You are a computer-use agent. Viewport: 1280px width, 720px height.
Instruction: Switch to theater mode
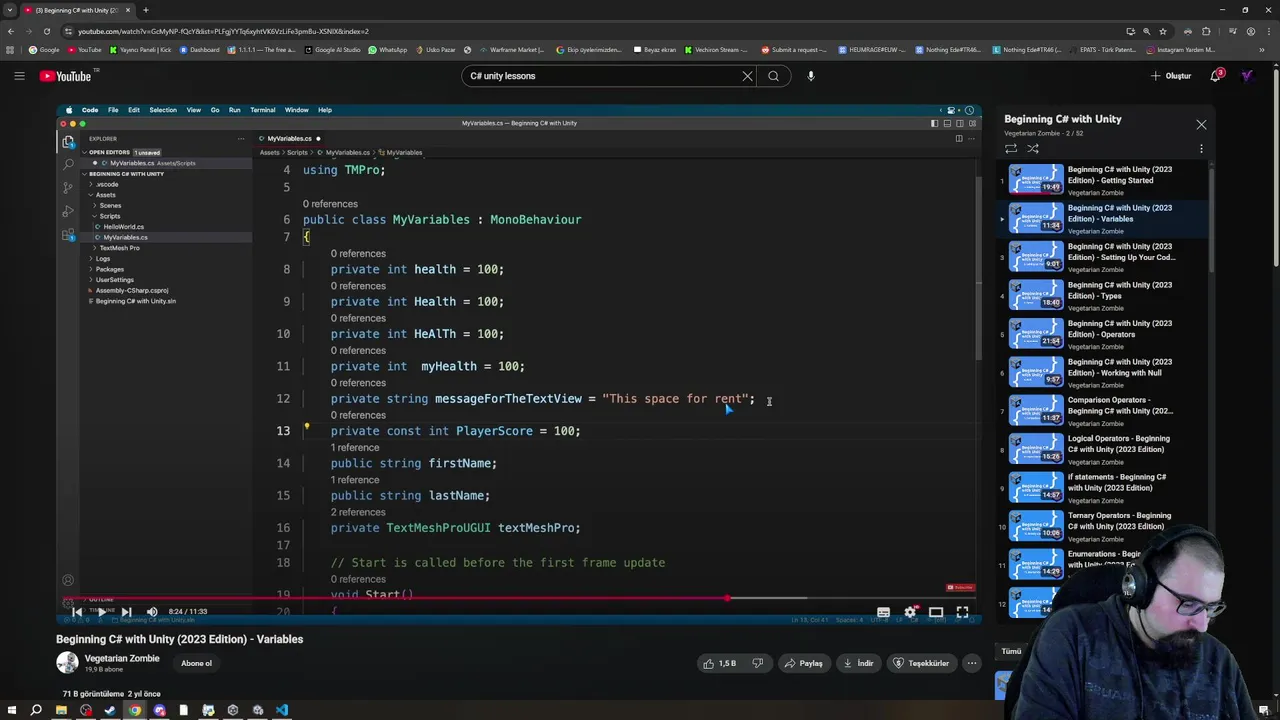(x=936, y=612)
